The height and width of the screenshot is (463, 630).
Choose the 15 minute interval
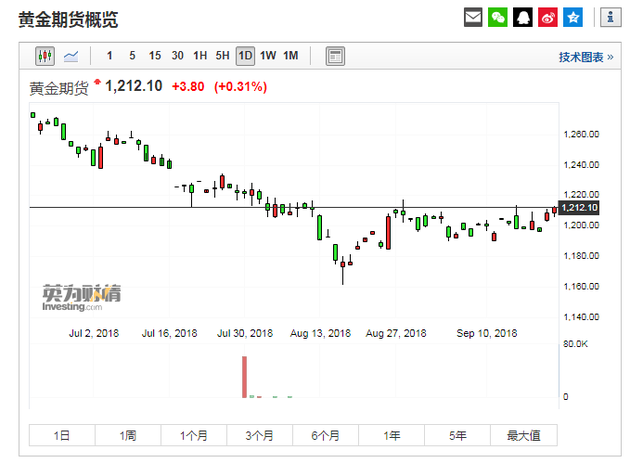[x=154, y=56]
